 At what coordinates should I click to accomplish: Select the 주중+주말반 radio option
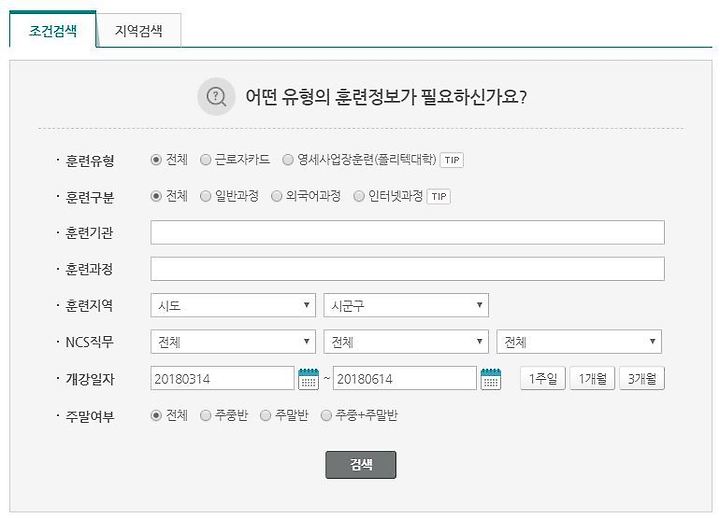coord(326,416)
